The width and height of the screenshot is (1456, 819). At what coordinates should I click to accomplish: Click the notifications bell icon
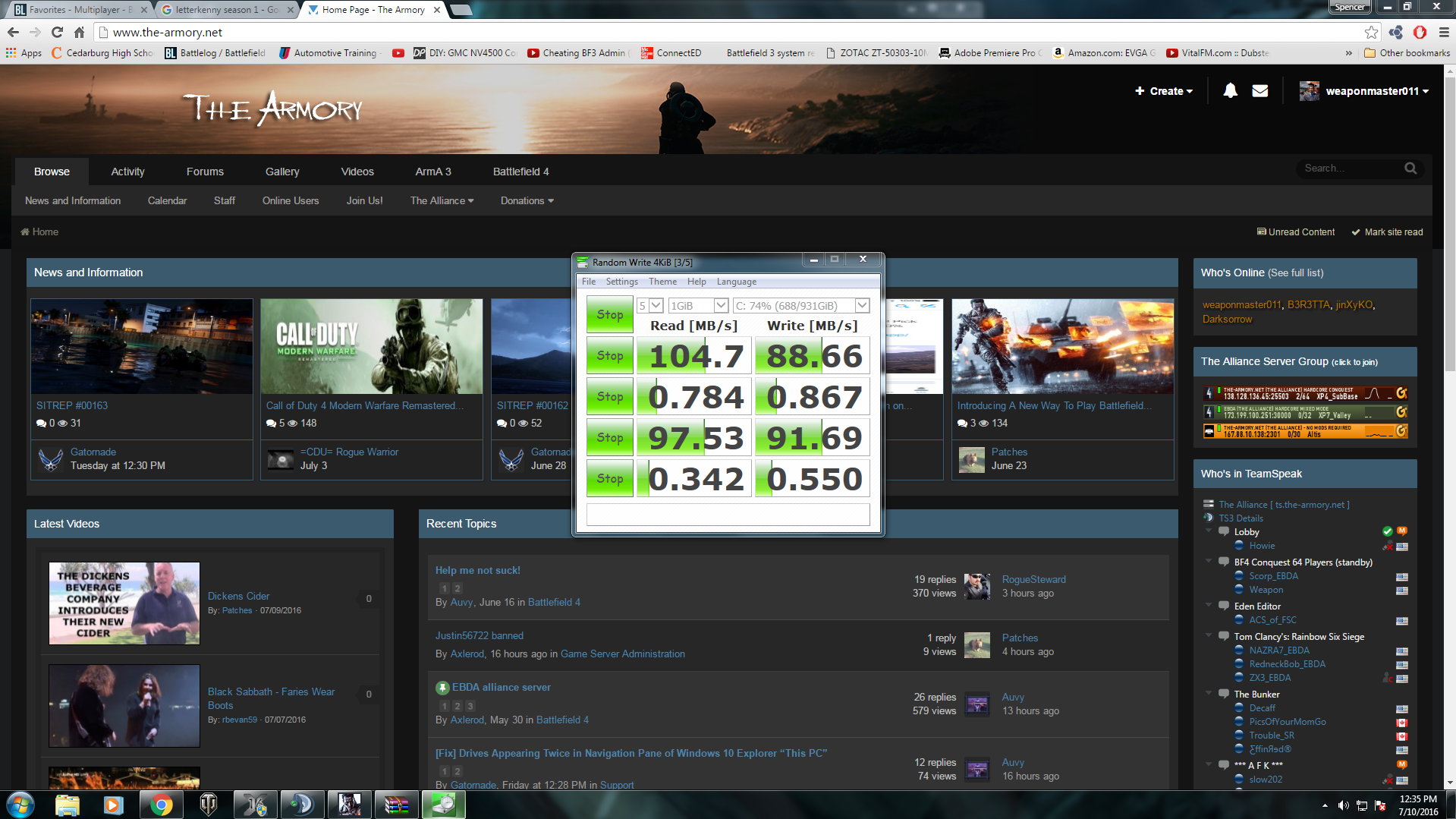click(1230, 91)
